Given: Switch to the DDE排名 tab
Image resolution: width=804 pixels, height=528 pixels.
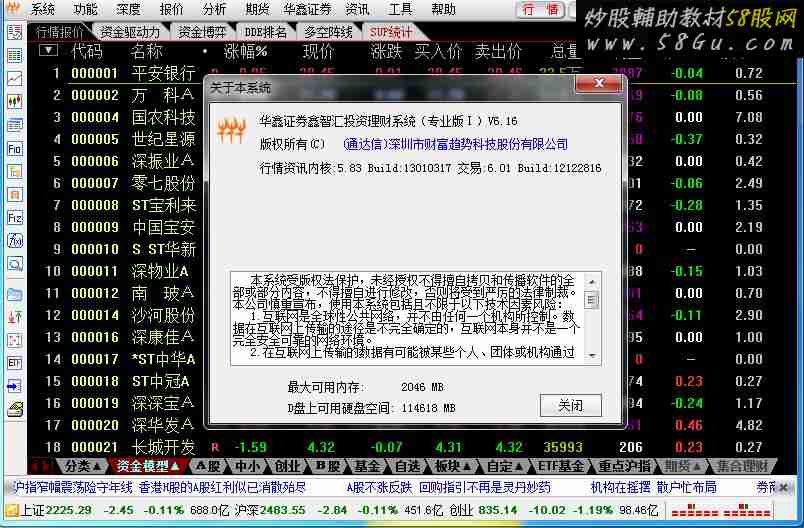Looking at the screenshot, I should 266,32.
